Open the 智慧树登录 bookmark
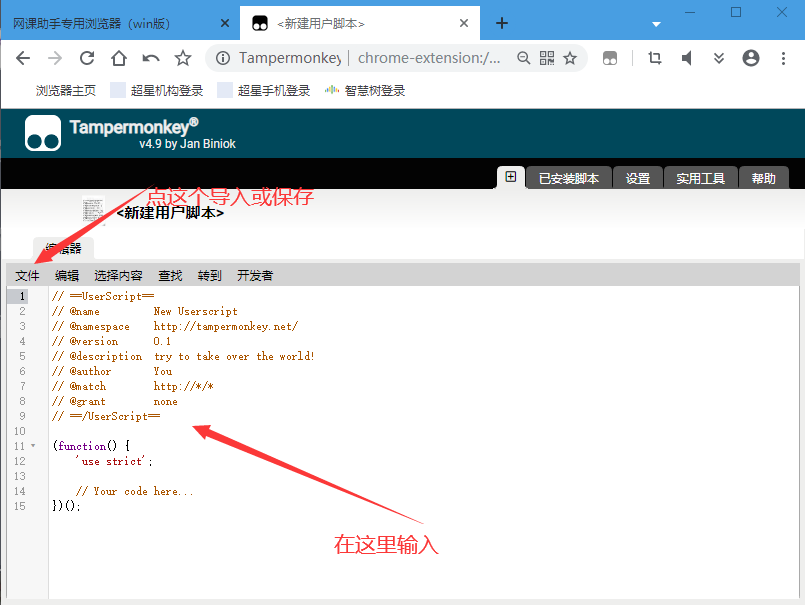Screen dimensions: 805x605 [x=365, y=91]
